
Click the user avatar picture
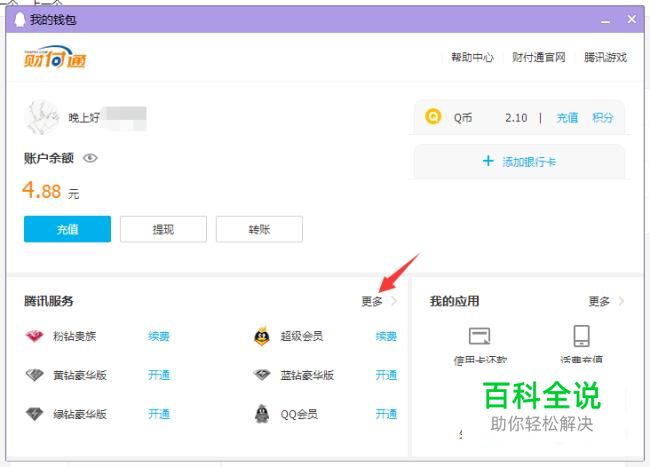click(x=42, y=117)
